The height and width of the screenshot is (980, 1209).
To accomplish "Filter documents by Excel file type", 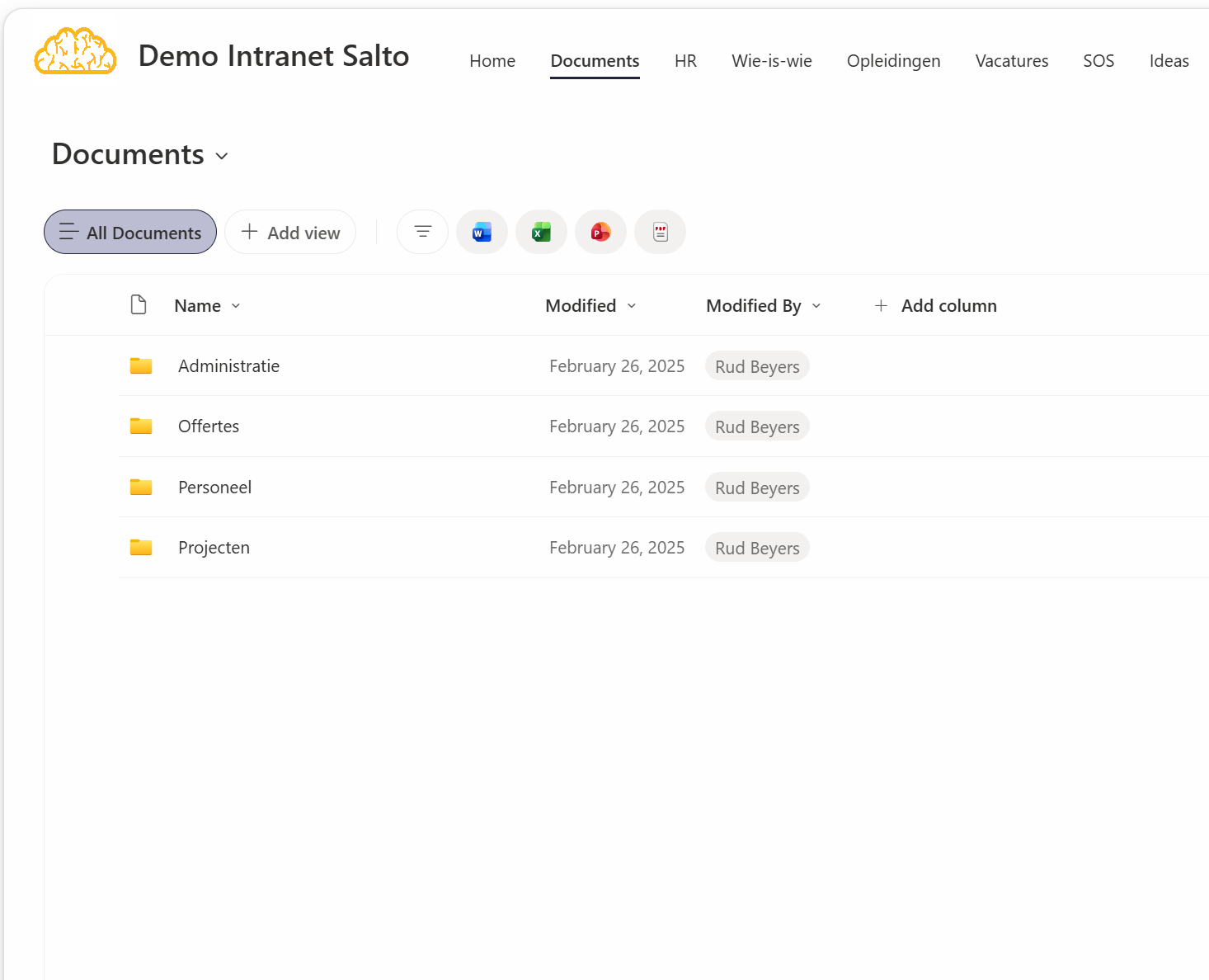I will [x=541, y=232].
